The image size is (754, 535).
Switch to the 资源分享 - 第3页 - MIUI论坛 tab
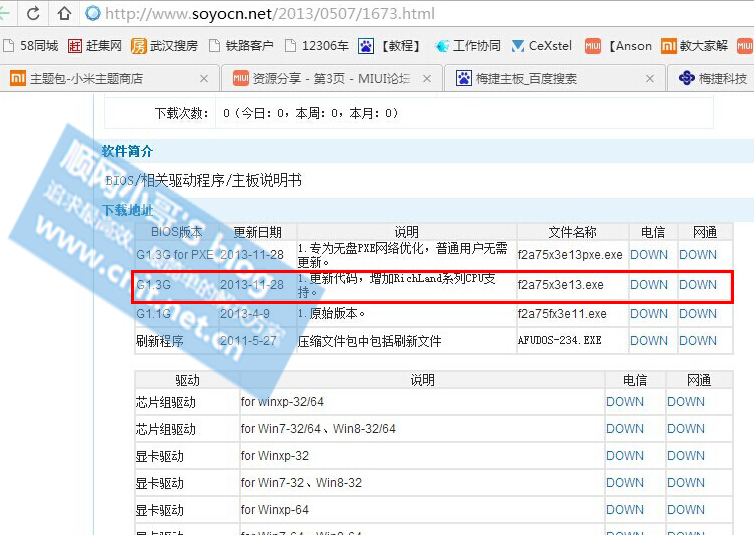[x=331, y=78]
